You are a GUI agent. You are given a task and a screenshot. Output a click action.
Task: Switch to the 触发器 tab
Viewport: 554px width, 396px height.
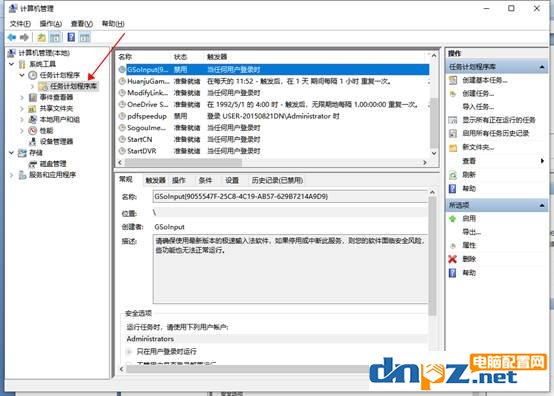pyautogui.click(x=155, y=180)
